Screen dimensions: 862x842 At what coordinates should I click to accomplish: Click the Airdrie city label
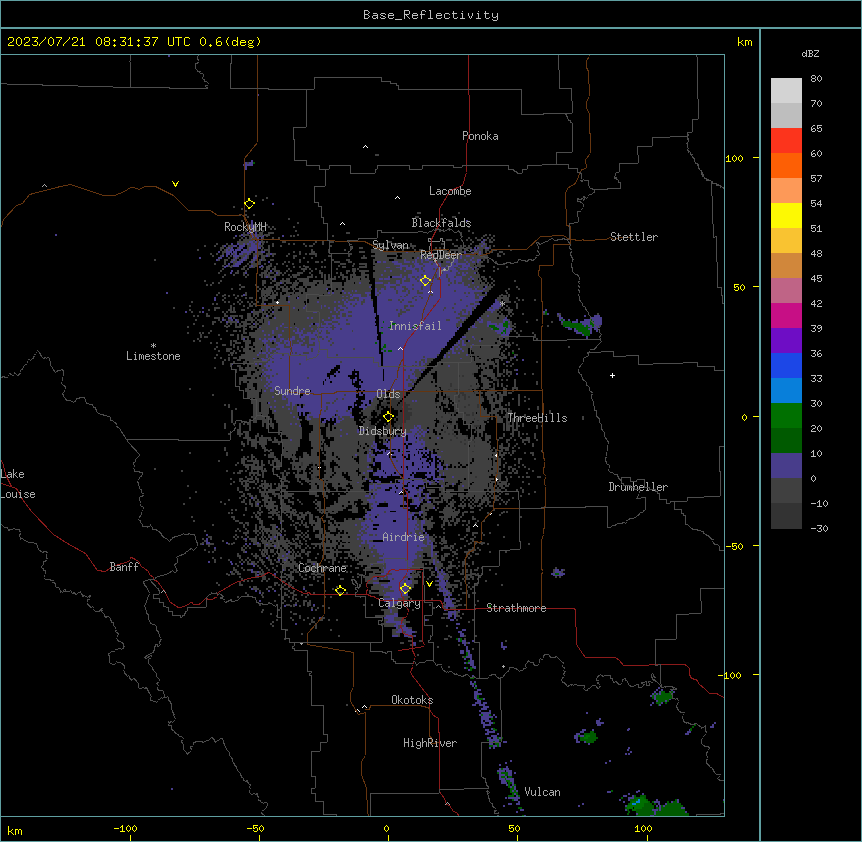pyautogui.click(x=404, y=537)
